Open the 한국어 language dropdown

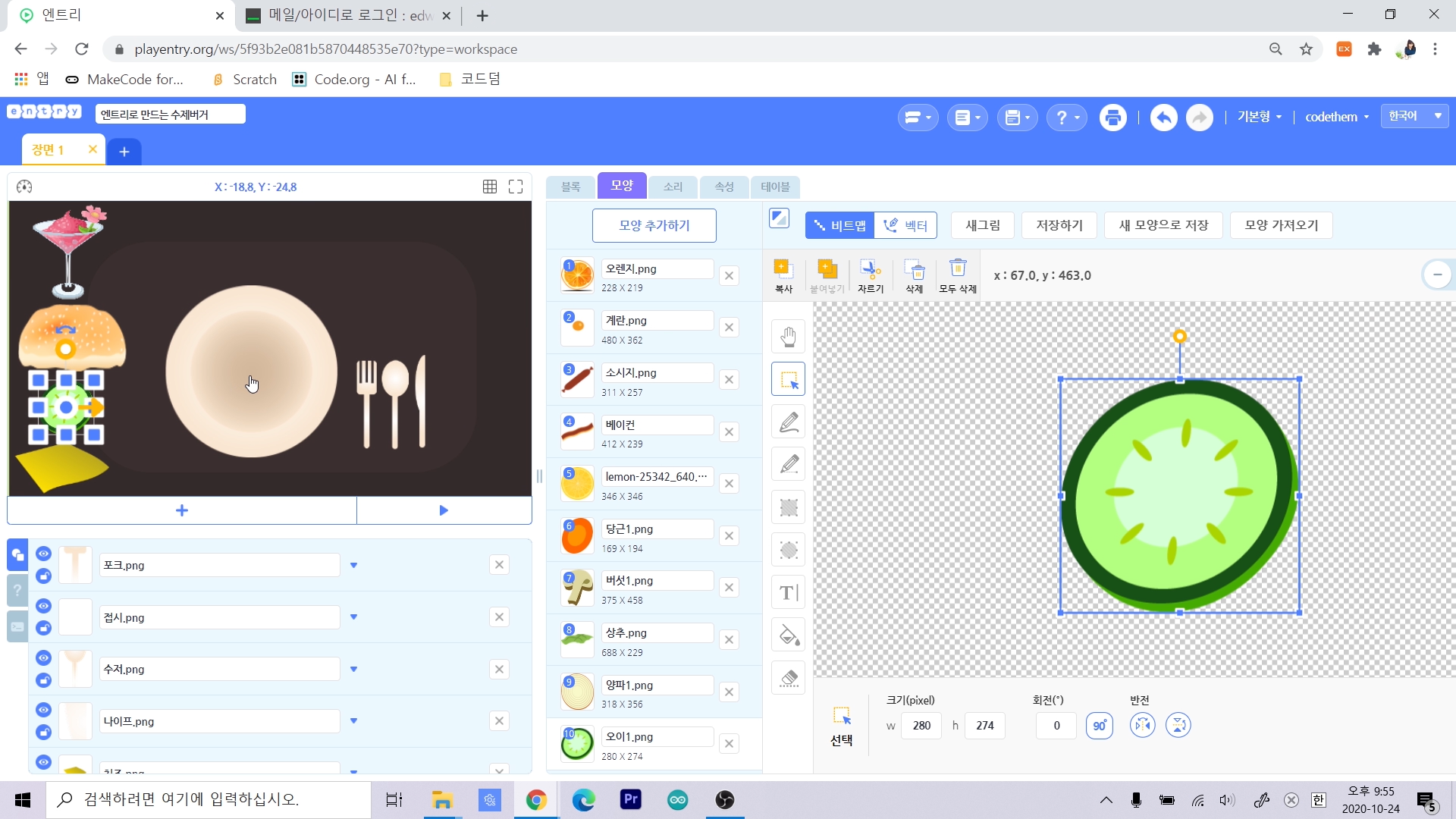click(x=1414, y=116)
